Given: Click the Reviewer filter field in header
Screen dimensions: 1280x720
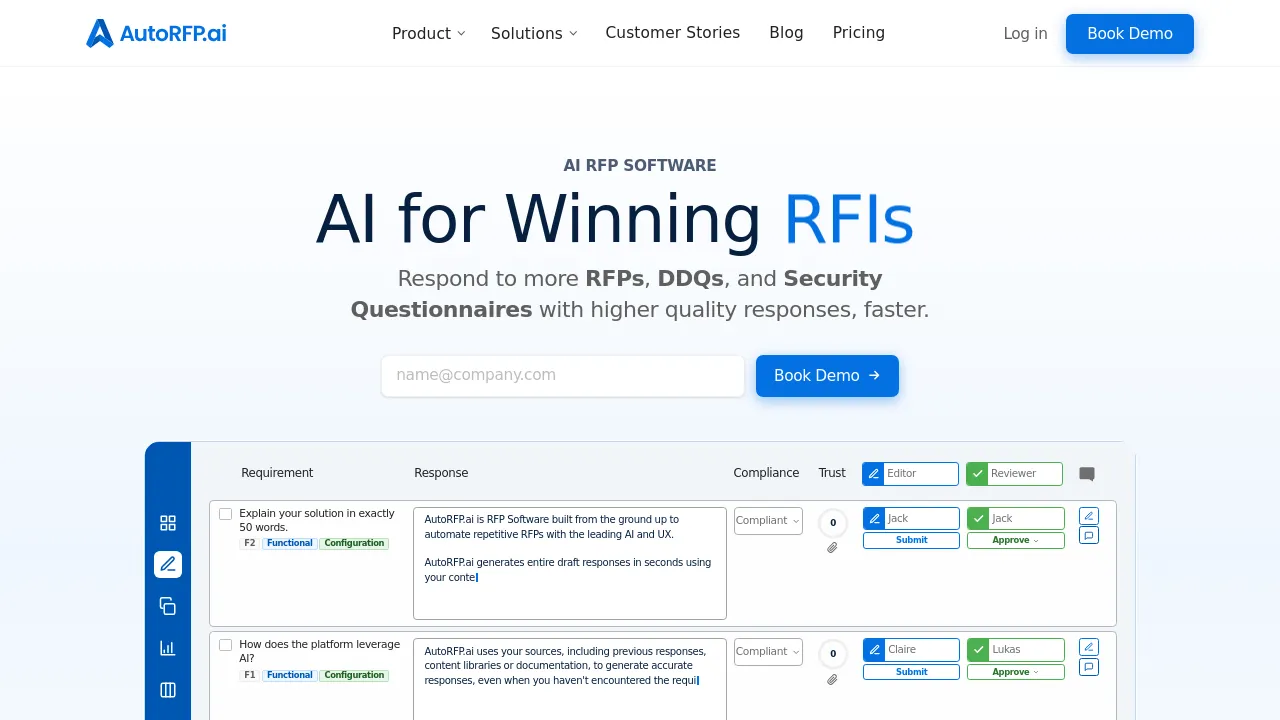Looking at the screenshot, I should pyautogui.click(x=1026, y=474).
